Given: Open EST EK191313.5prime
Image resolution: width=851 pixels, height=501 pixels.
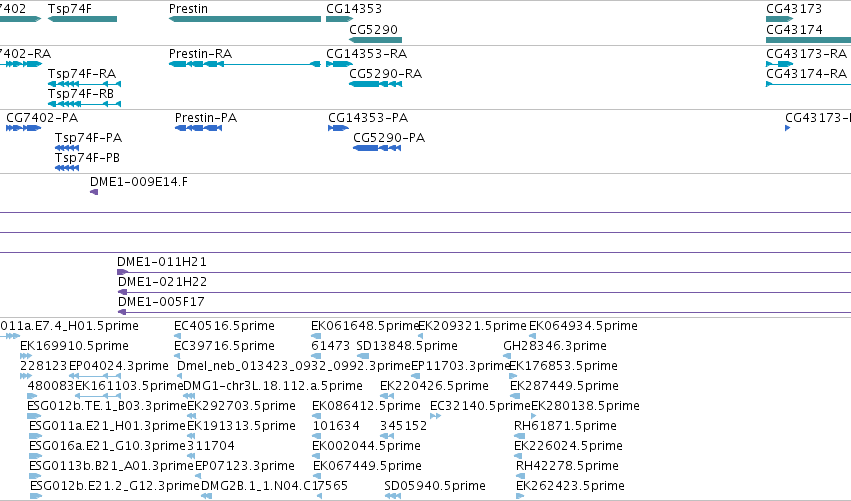Looking at the screenshot, I should (241, 426).
